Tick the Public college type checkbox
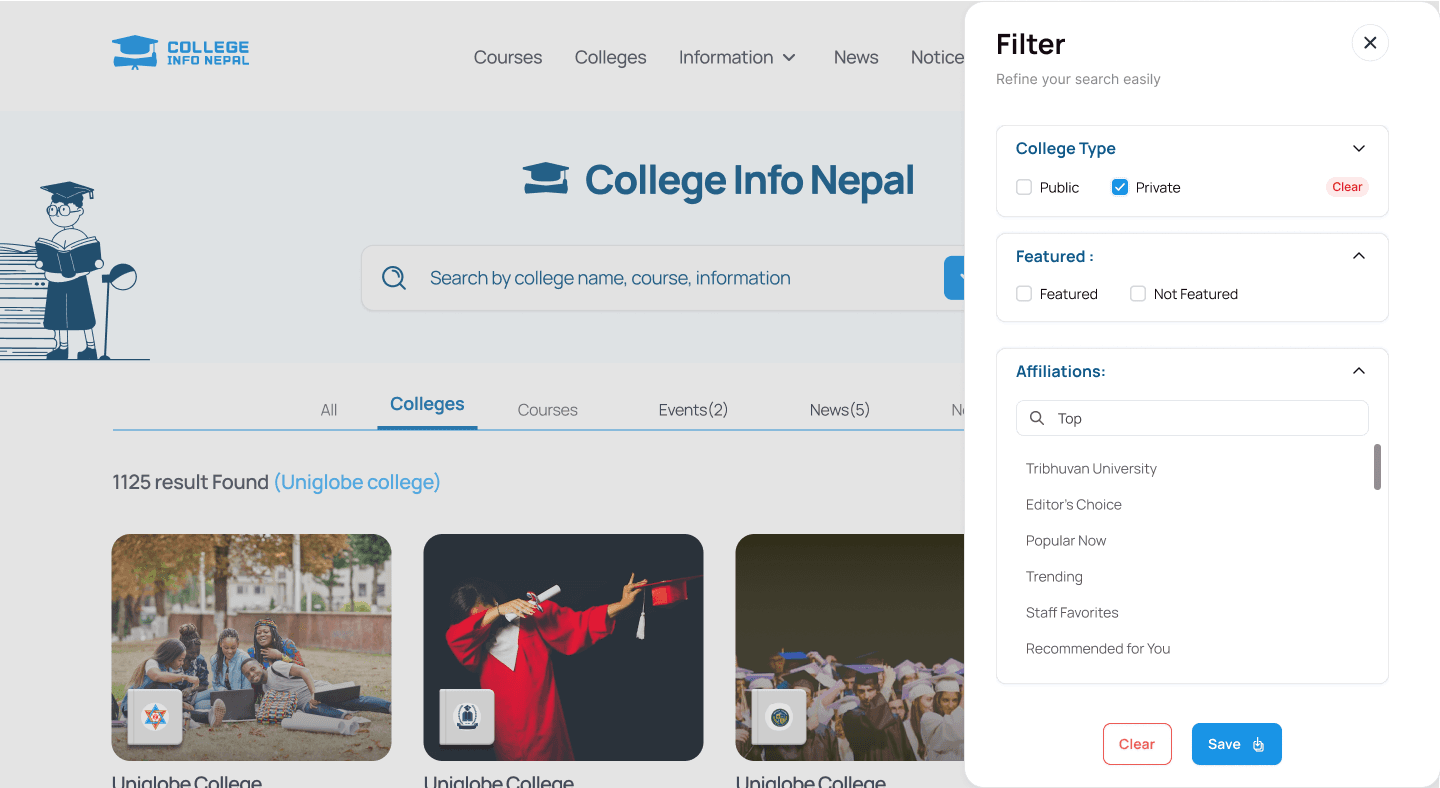This screenshot has width=1440, height=788. [1024, 187]
